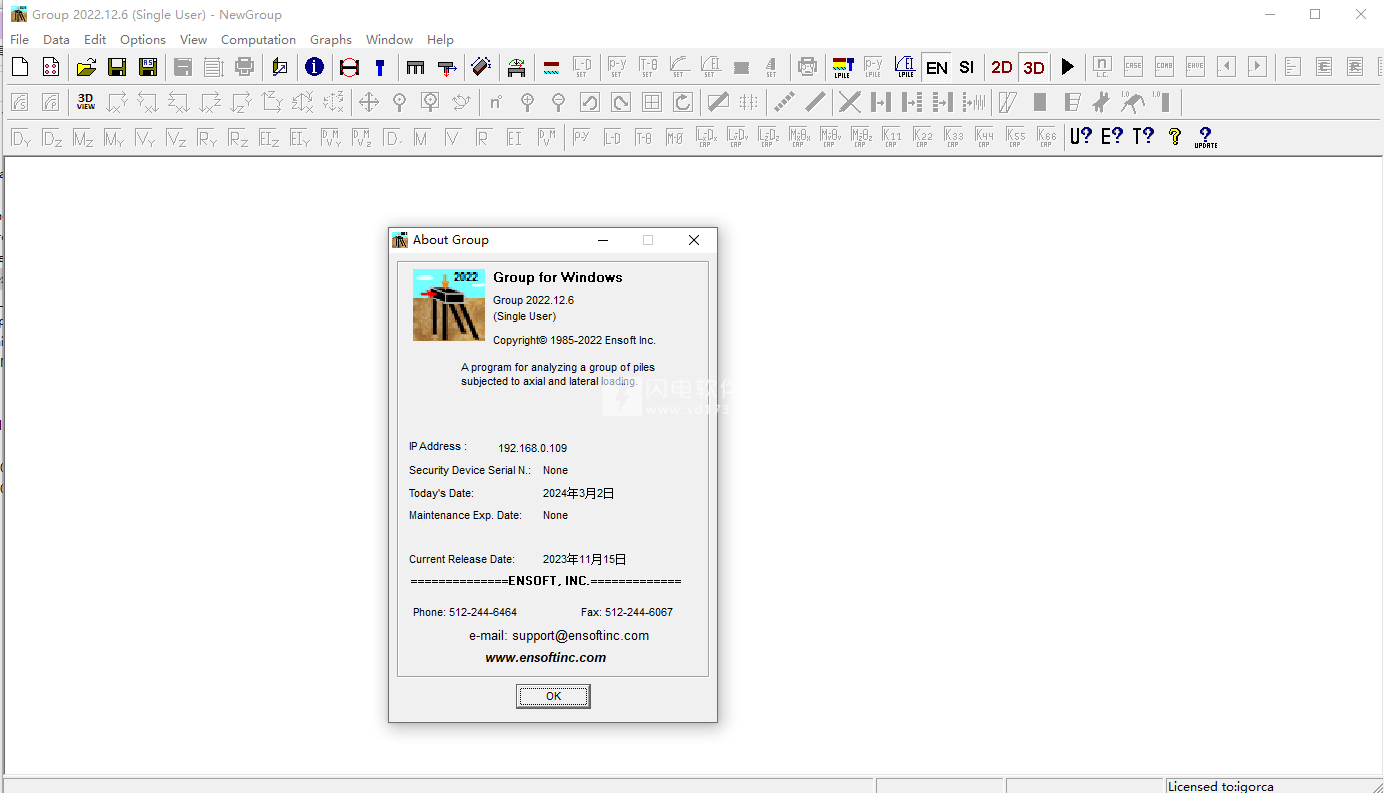Screen dimensions: 1384x793
Task: Click the phone number 512-244-6464
Action: (483, 612)
